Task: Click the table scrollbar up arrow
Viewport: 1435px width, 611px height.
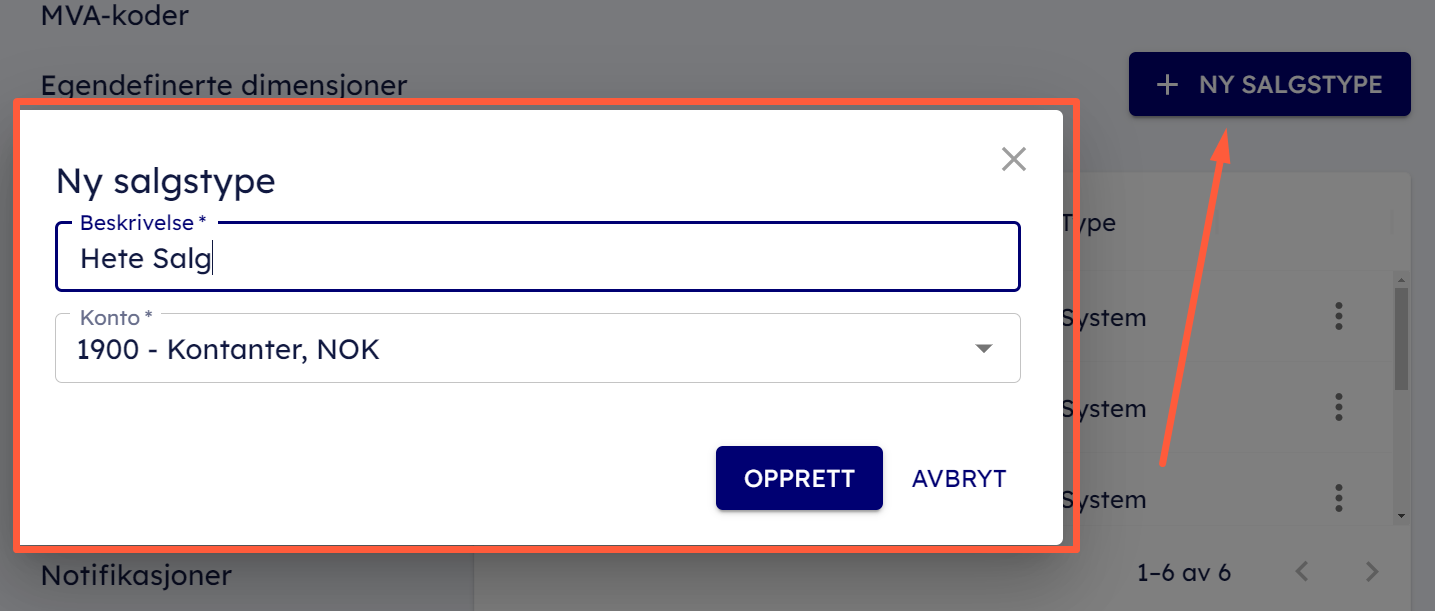Action: pos(1401,279)
